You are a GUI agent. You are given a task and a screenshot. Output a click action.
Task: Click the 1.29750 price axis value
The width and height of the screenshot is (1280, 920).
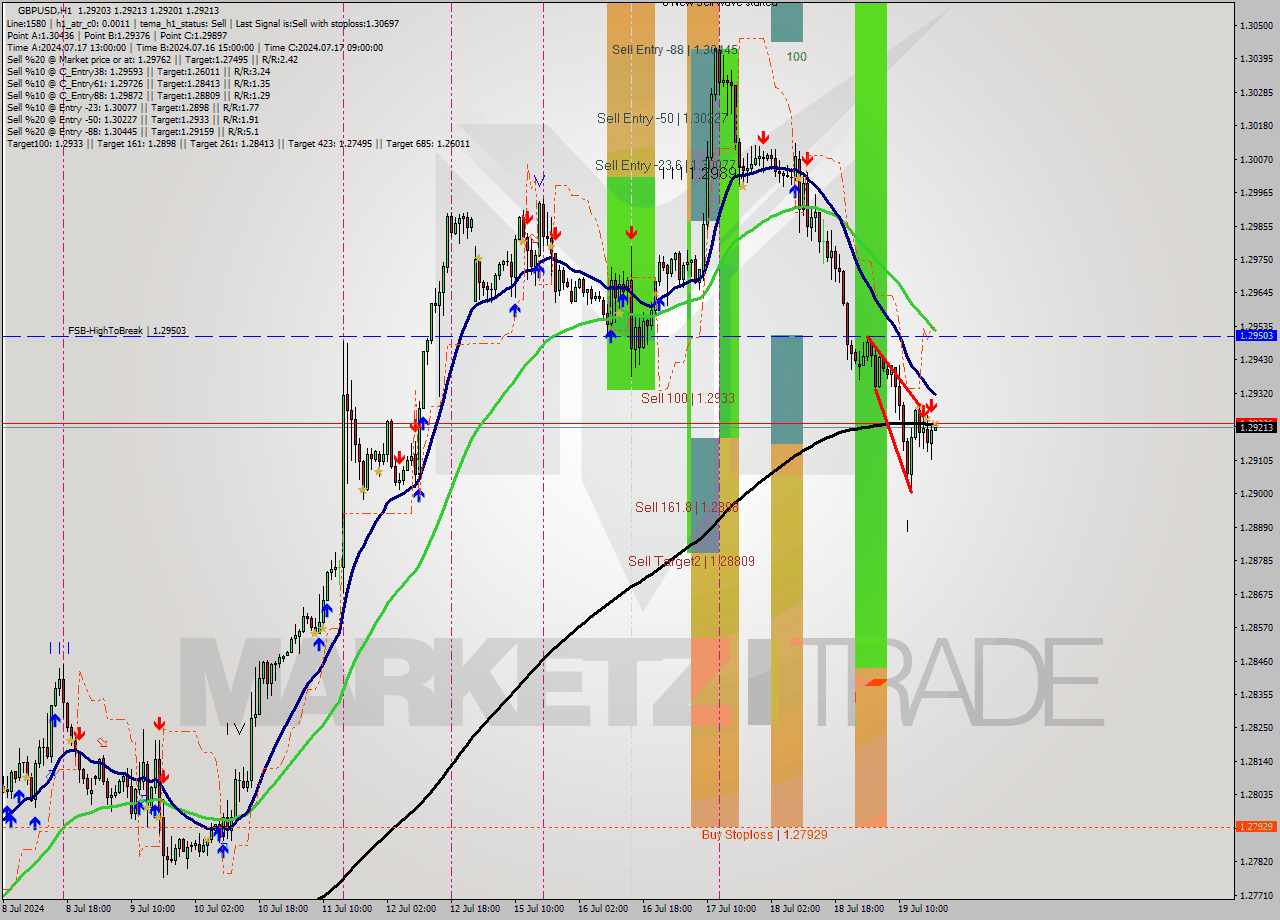[x=1256, y=260]
